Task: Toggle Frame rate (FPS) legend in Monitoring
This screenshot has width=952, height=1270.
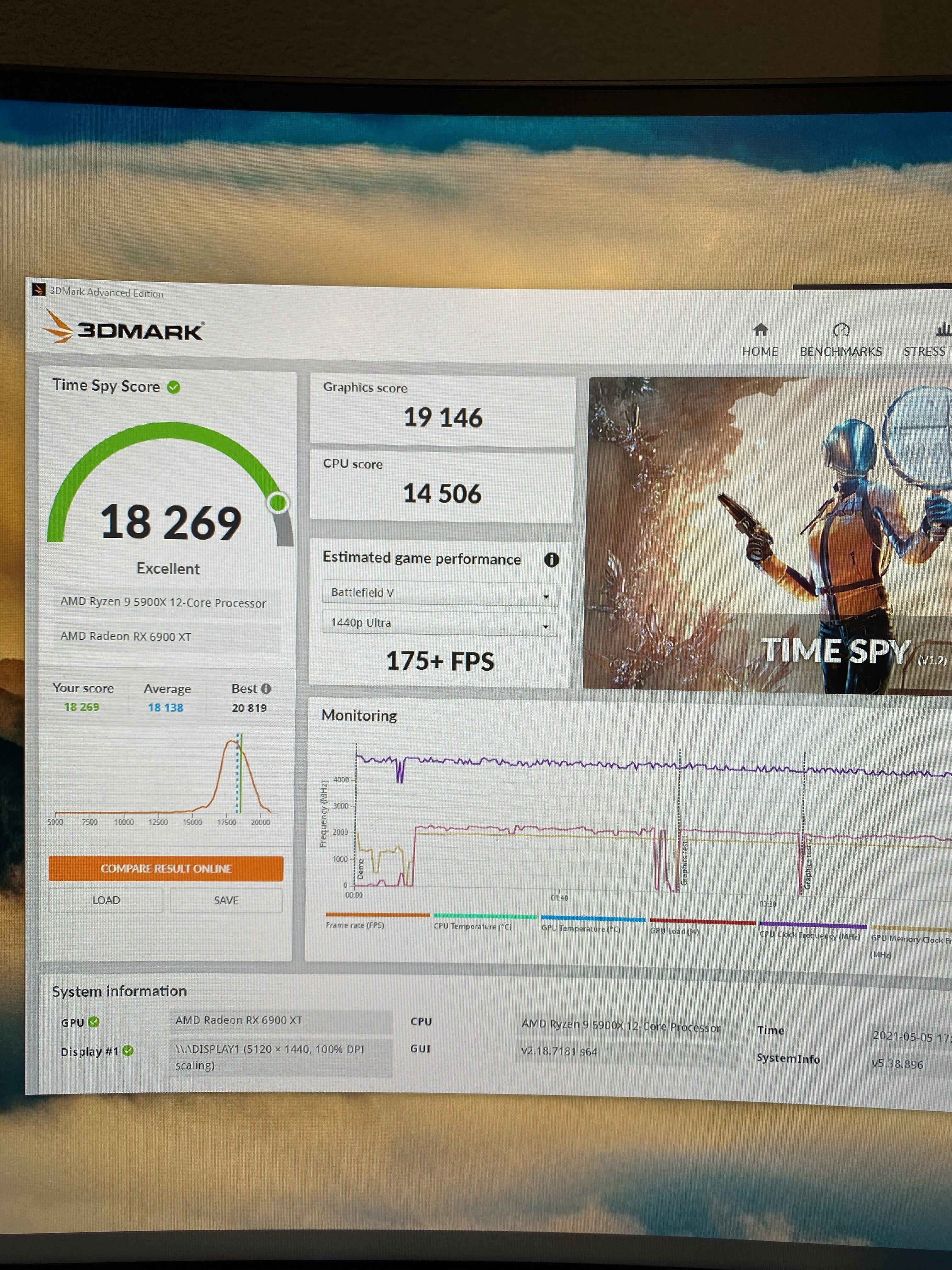Action: 377,920
